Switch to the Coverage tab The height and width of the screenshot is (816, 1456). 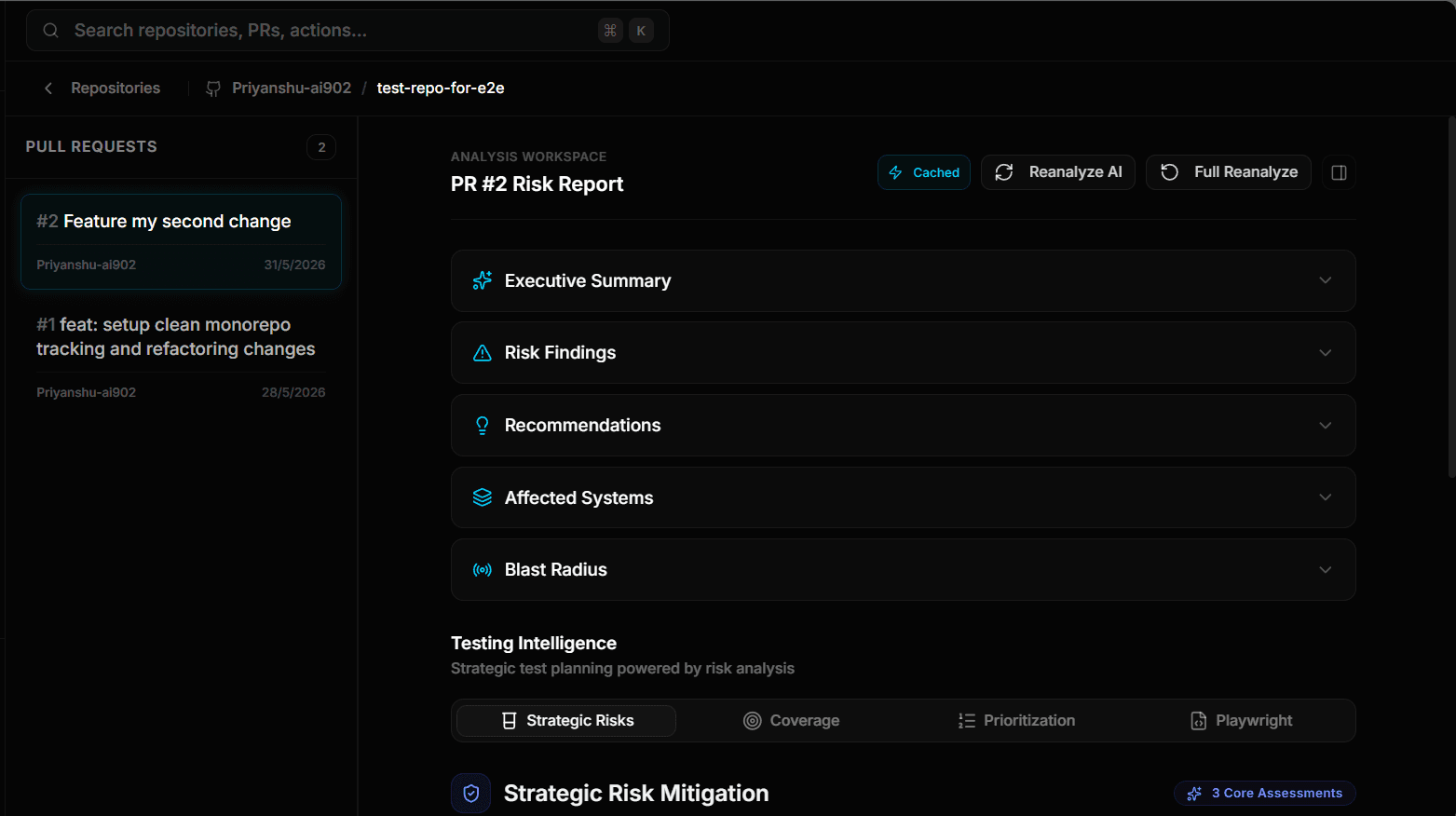pyautogui.click(x=791, y=721)
